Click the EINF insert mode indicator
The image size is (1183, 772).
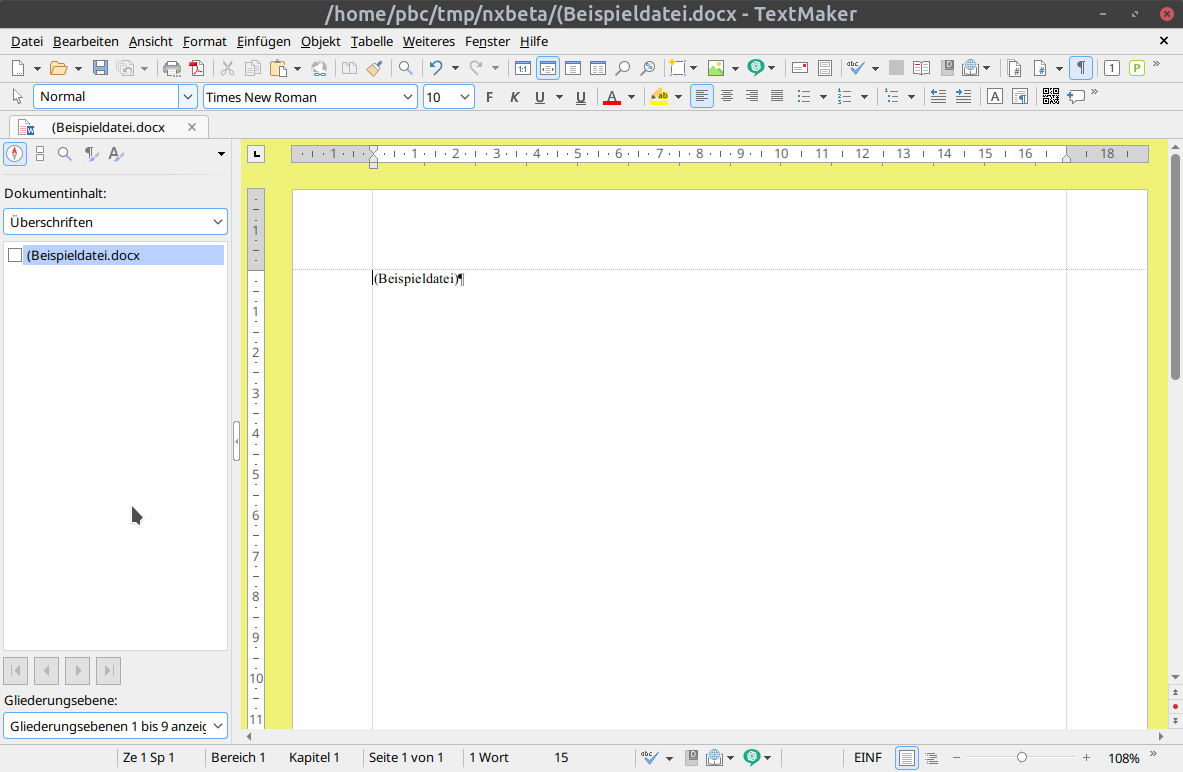[x=868, y=758]
